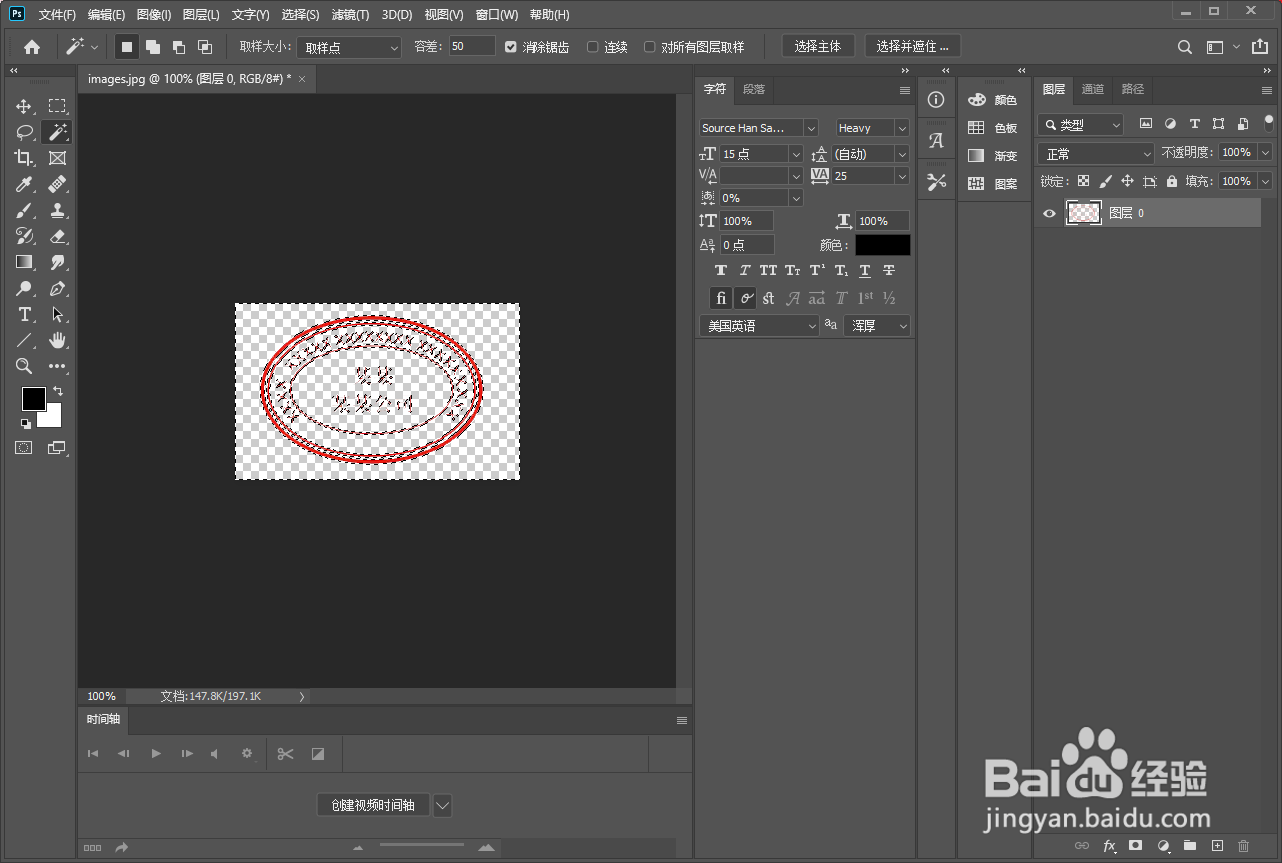The image size is (1282, 863).
Task: Toggle lock all padlock icon
Action: pos(1171,181)
